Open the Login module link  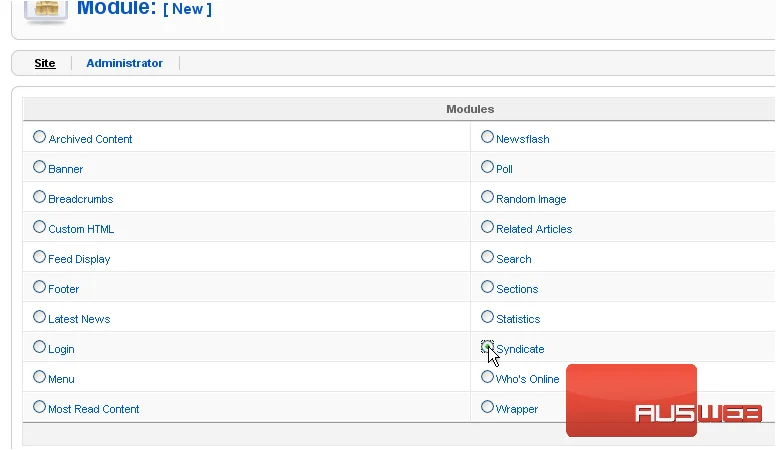coord(61,349)
